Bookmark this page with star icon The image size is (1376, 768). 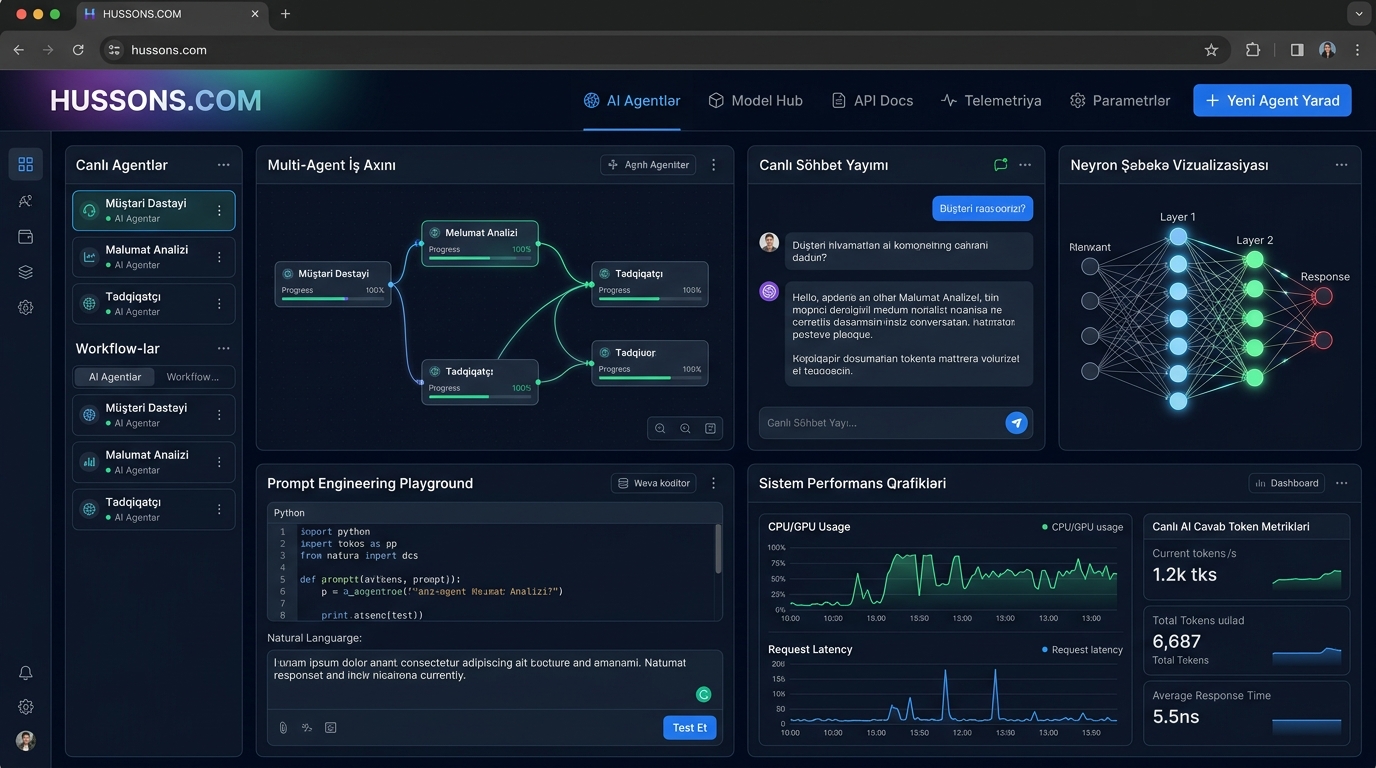point(1211,50)
